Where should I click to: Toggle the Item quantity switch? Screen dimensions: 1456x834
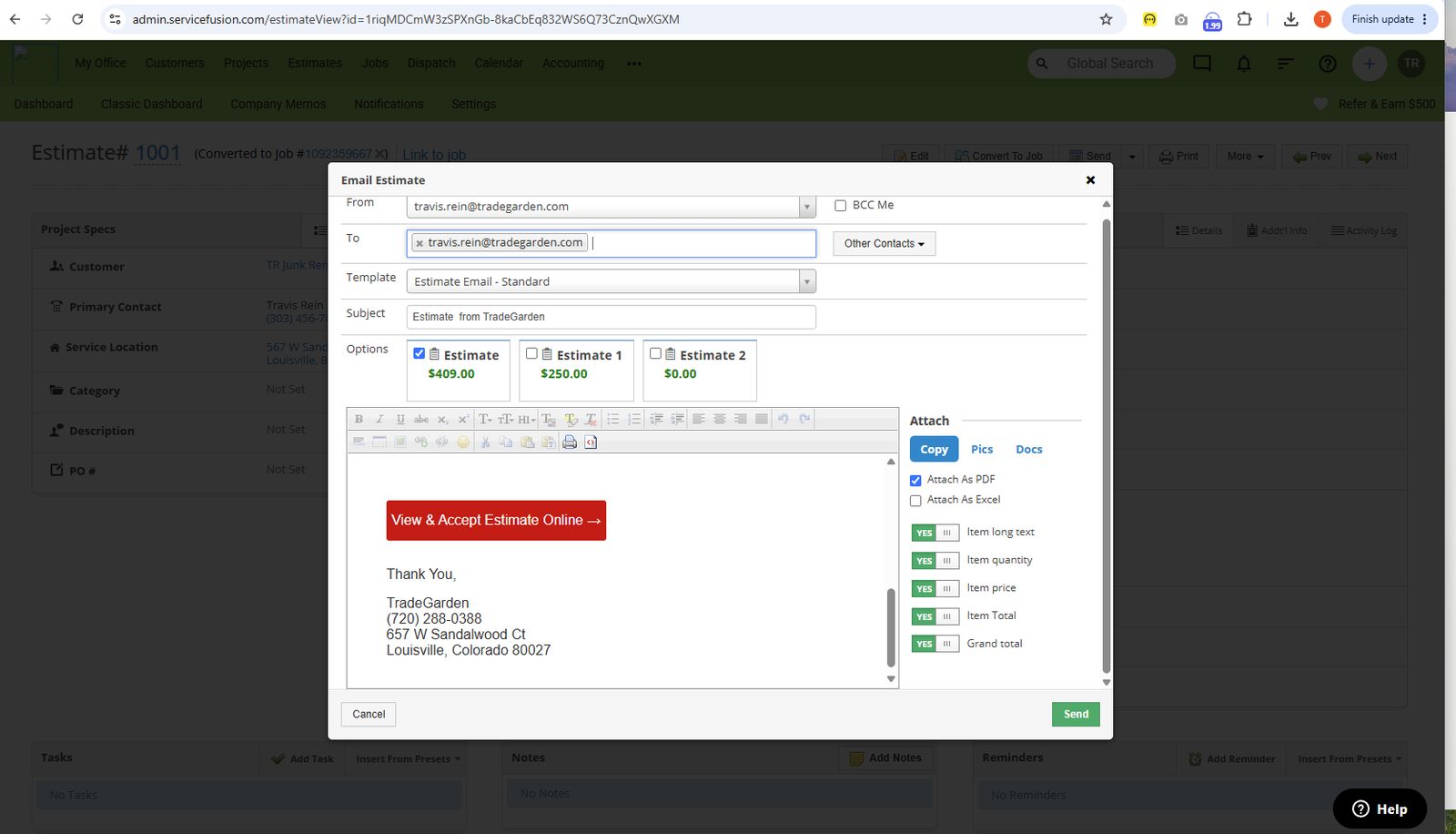click(935, 561)
